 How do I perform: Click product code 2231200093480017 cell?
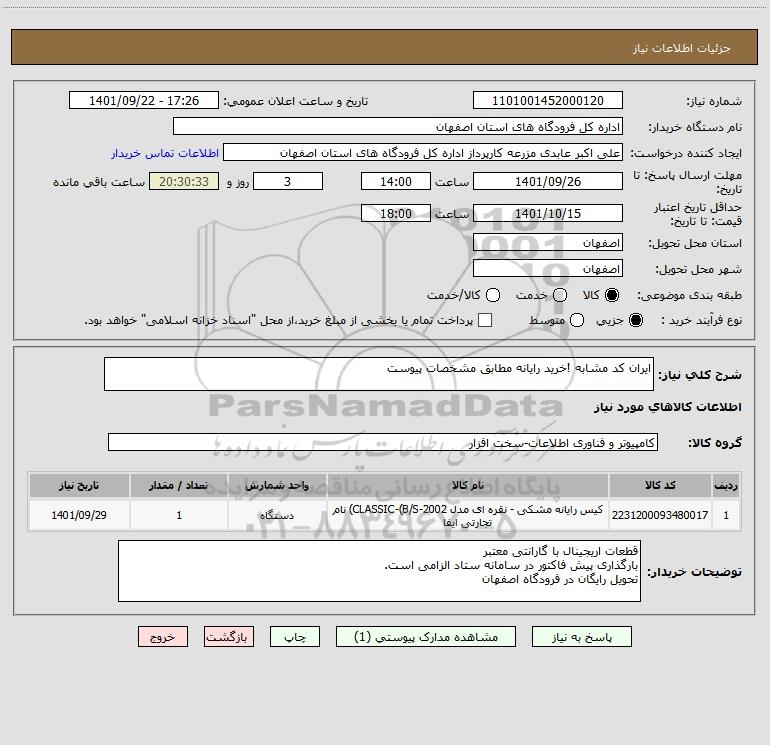pos(660,515)
